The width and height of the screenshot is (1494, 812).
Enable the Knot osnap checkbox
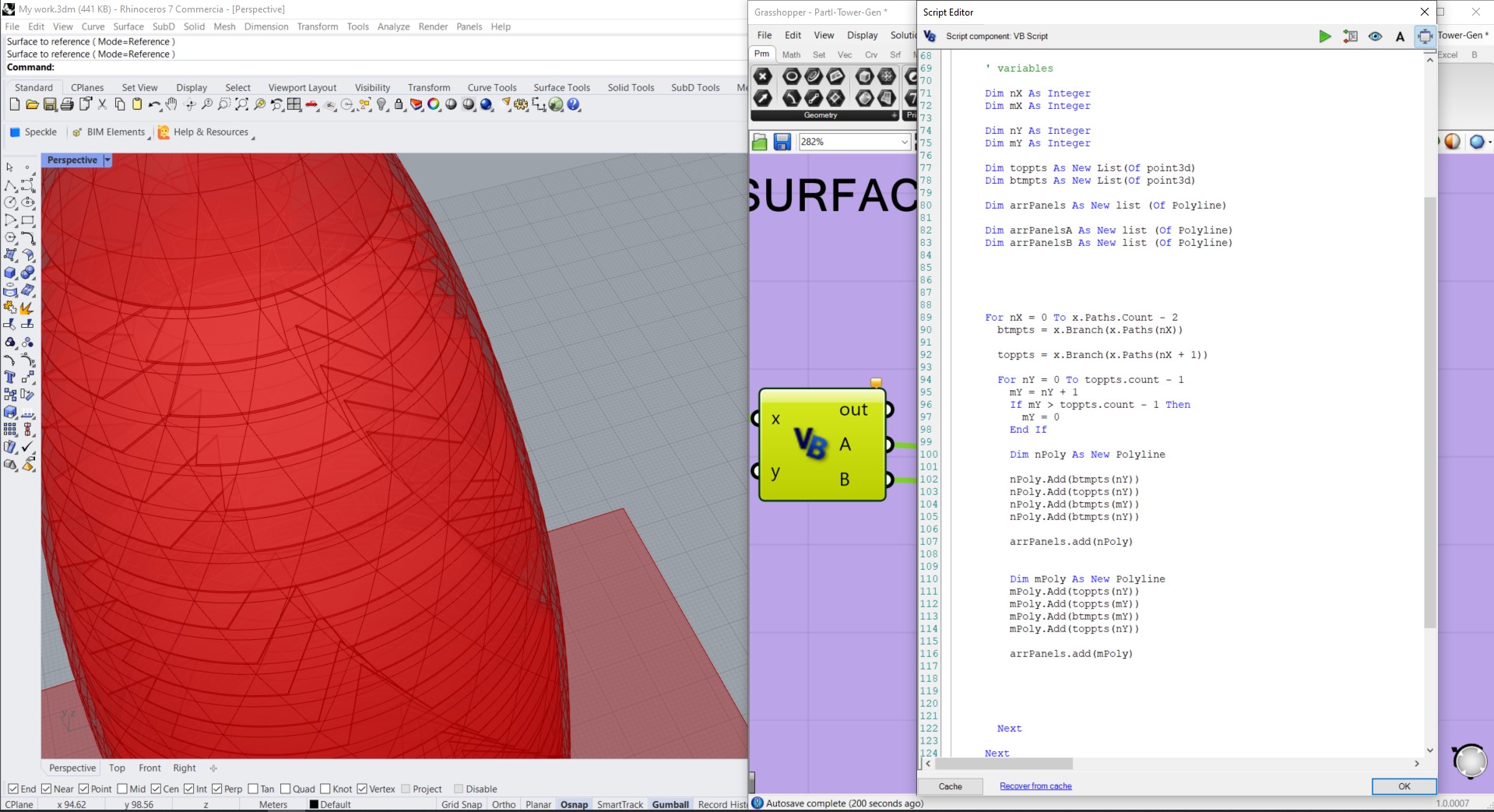pos(325,789)
